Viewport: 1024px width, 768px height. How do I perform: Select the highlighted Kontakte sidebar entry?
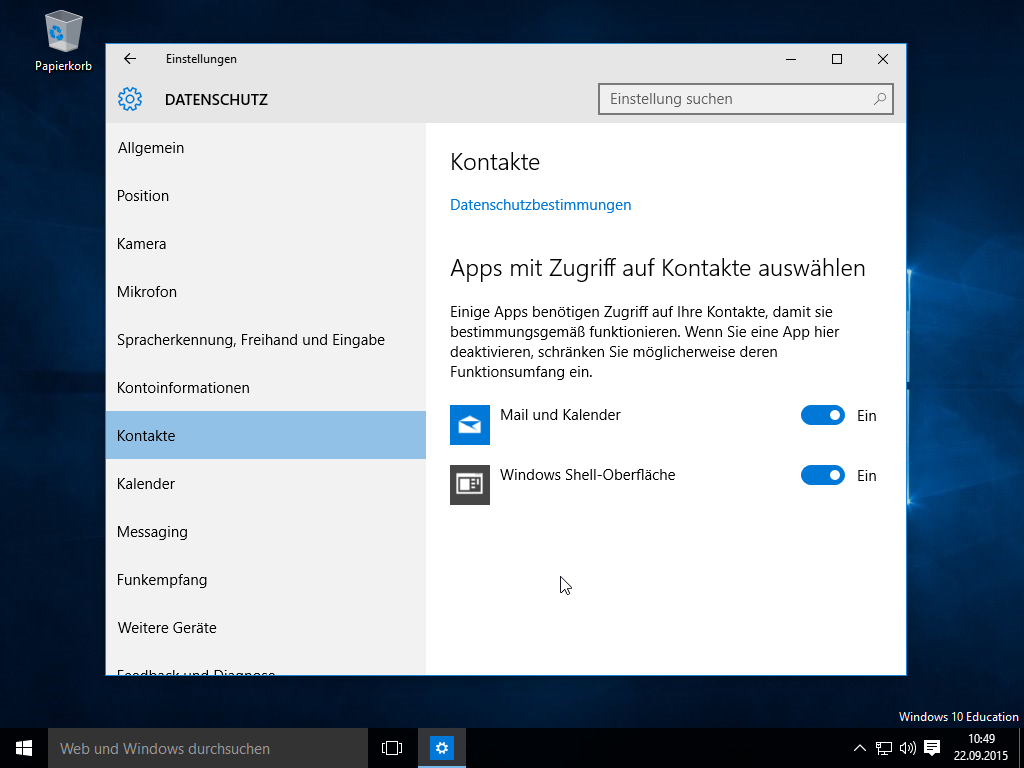point(266,436)
